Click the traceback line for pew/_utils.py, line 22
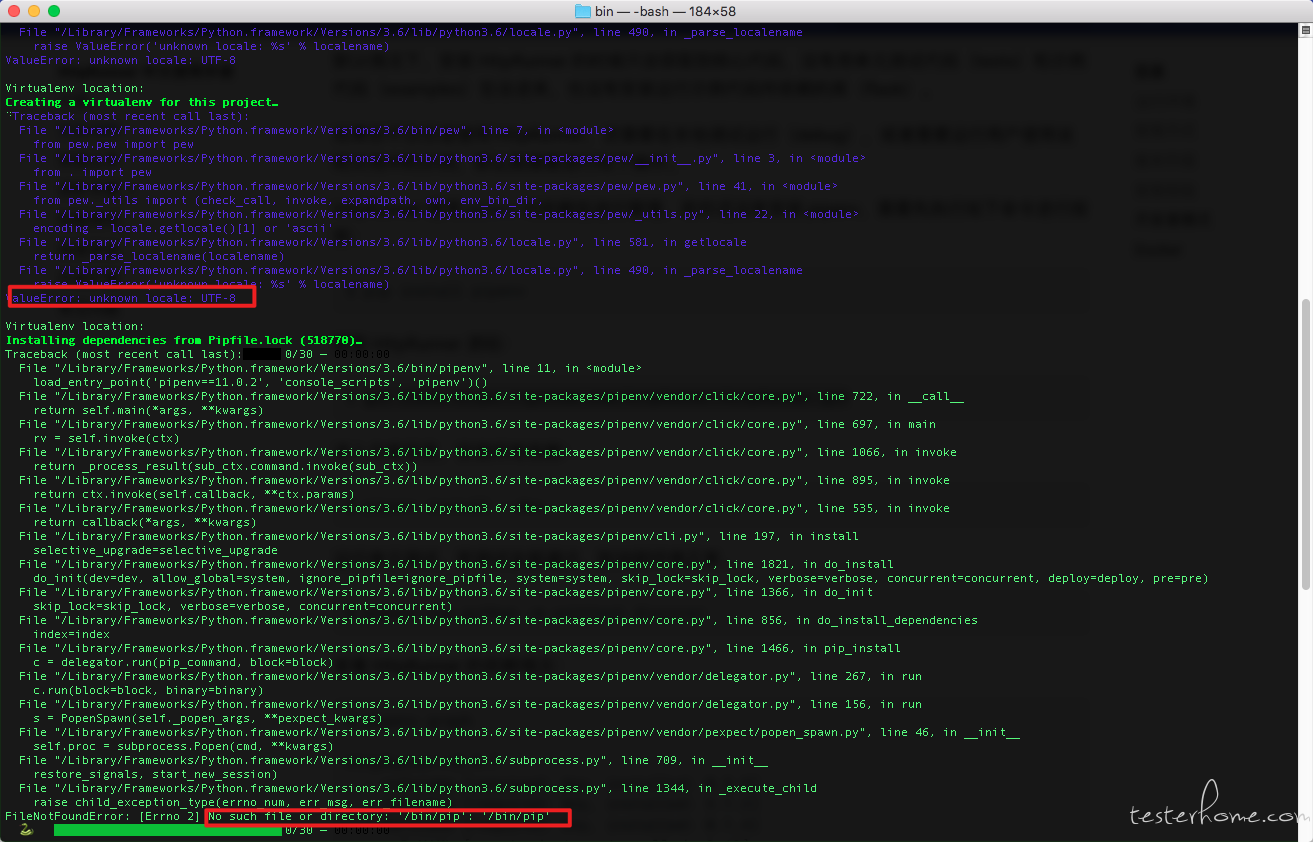1313x842 pixels. [x=438, y=214]
